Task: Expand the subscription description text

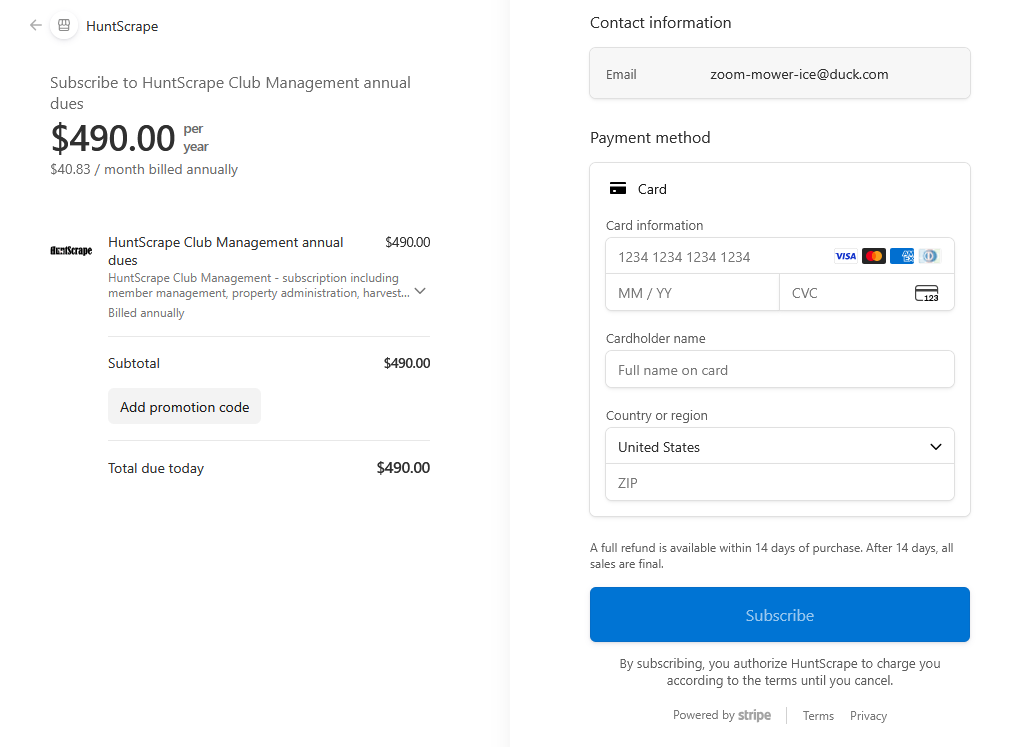Action: (x=419, y=290)
